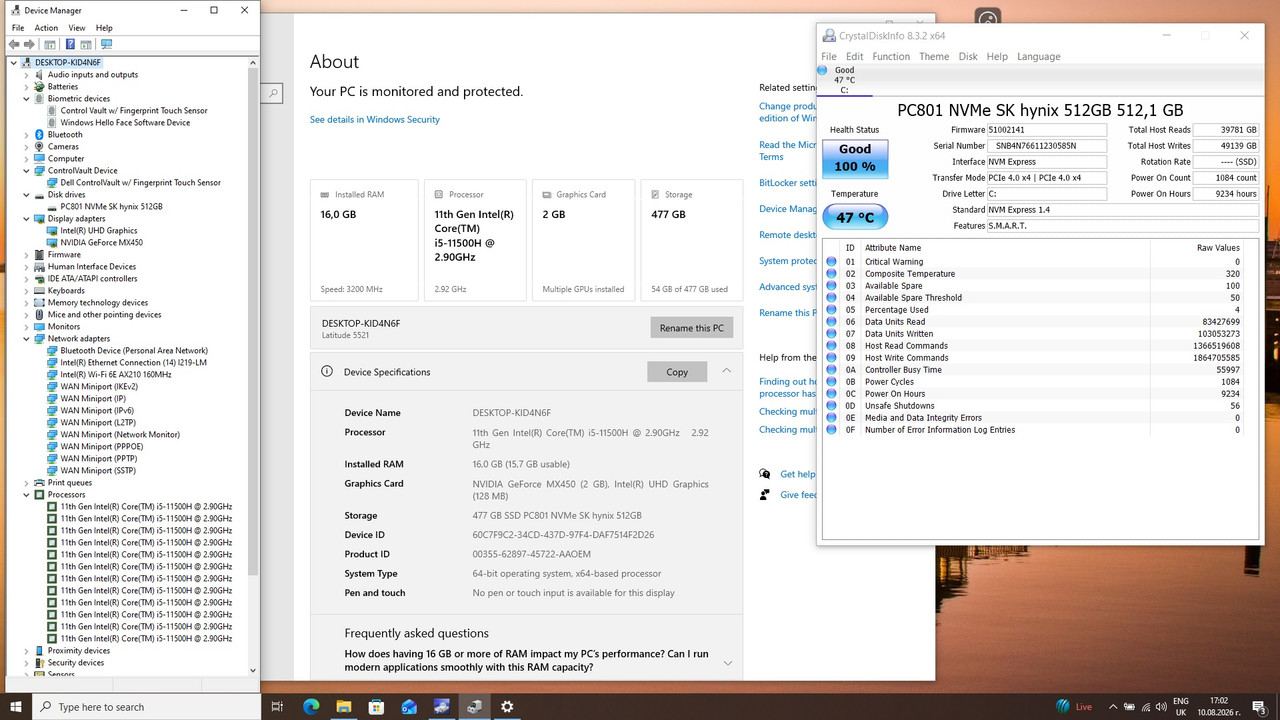
Task: Click the Forward arrow in Device Manager toolbar
Action: click(x=30, y=44)
